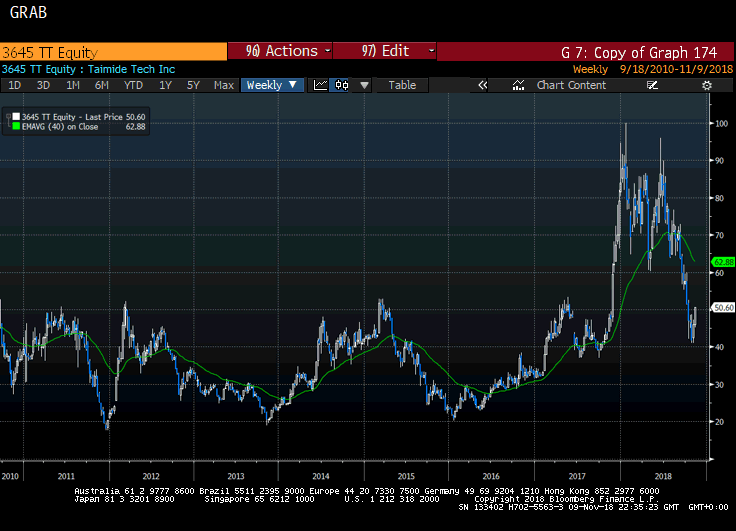Screen dimensions: 736x531
Task: Click the green EMAVG legend color swatch
Action: [15, 127]
